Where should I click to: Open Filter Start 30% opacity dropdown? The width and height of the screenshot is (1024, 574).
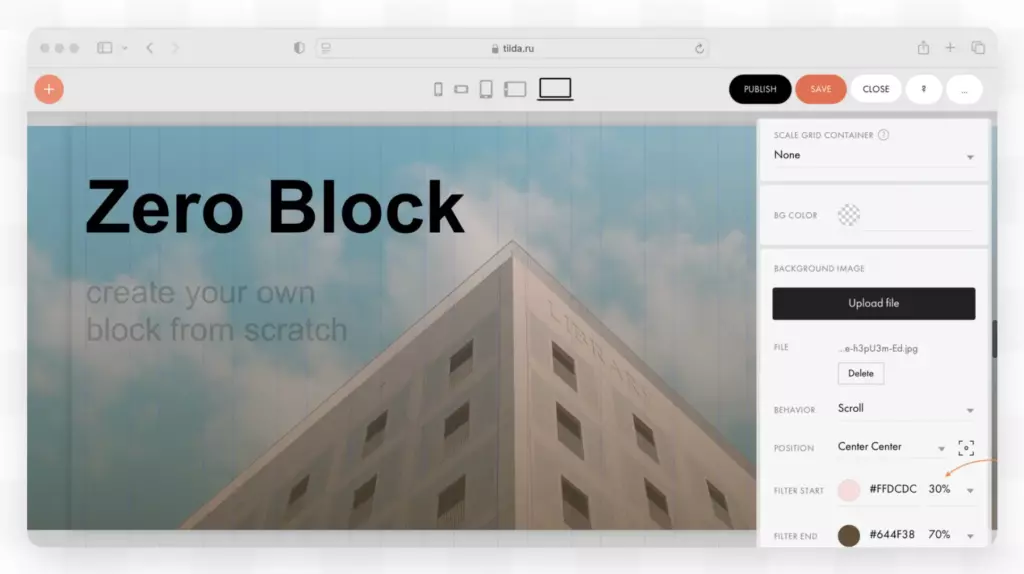coord(952,490)
